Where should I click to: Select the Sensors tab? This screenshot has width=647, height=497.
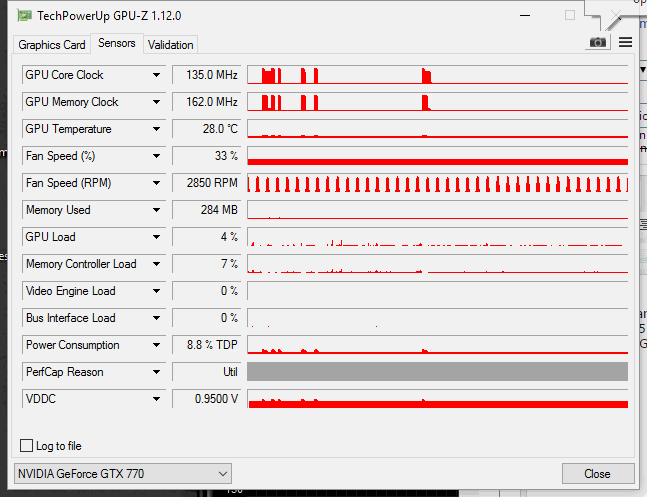117,43
